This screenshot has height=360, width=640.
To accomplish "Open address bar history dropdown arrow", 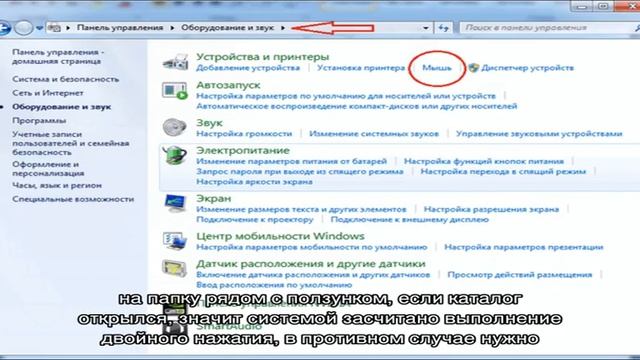I will (x=426, y=28).
